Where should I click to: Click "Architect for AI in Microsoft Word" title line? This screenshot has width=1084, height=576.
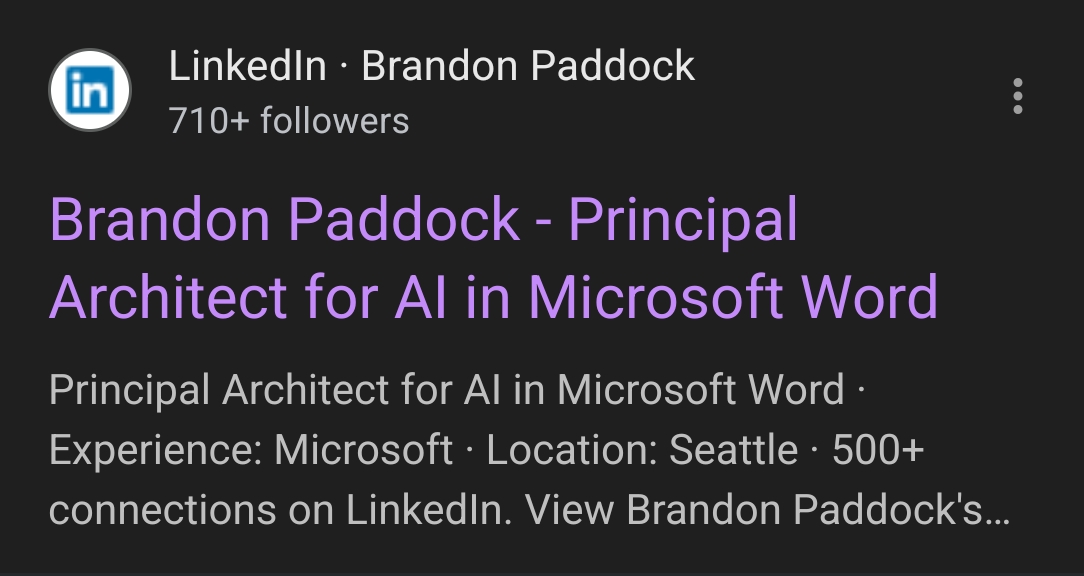tap(493, 296)
